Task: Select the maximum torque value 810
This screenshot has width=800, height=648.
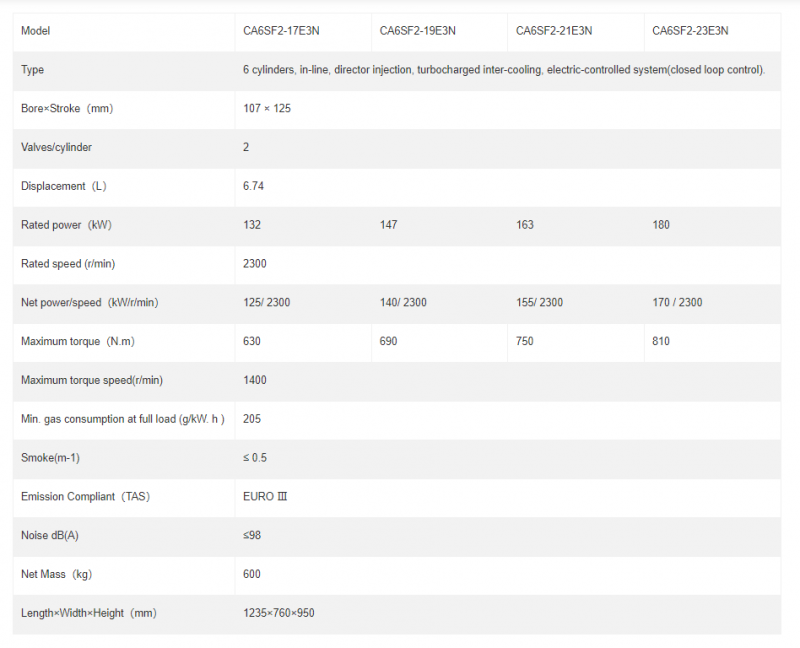Action: [x=661, y=341]
